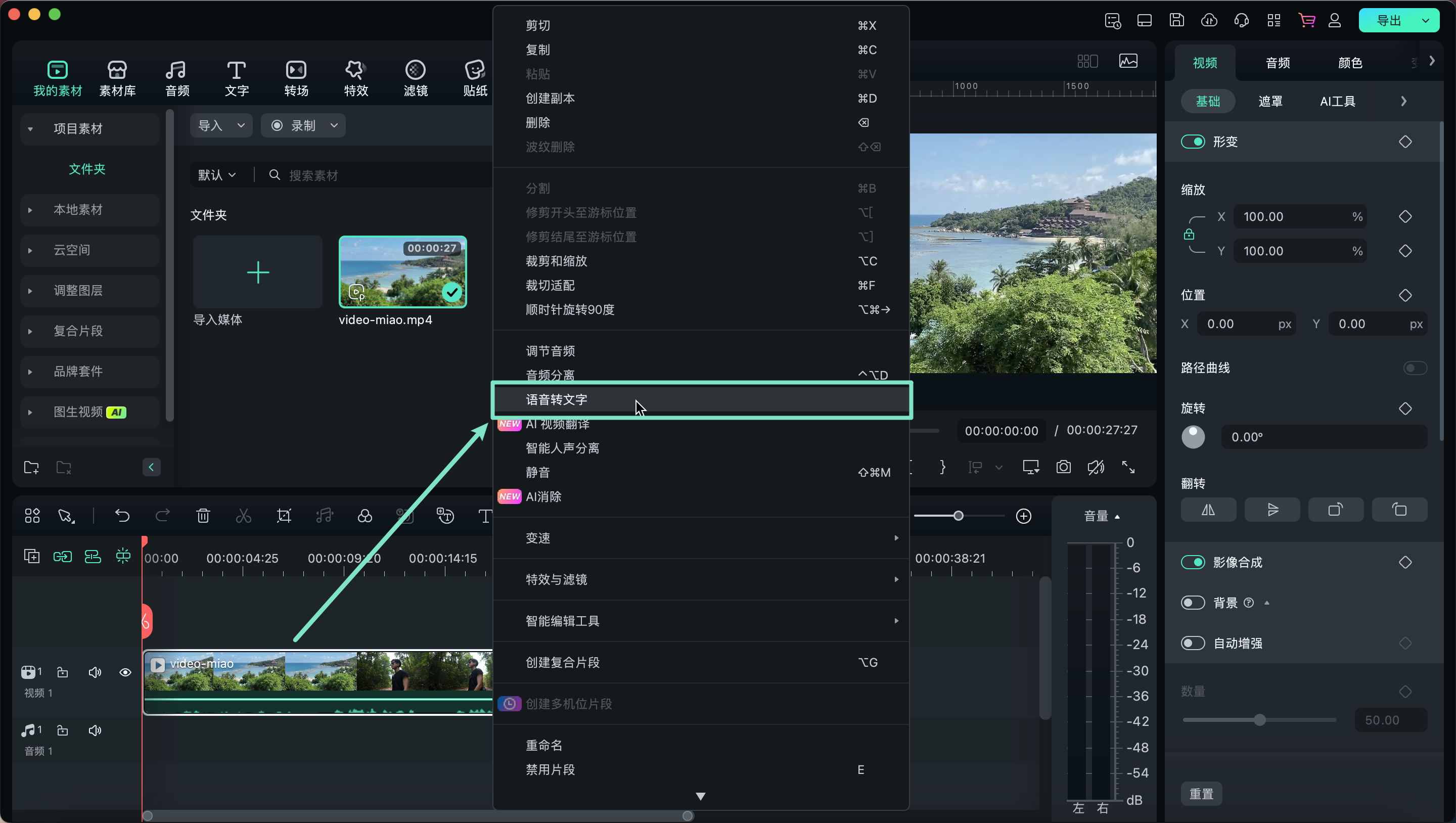This screenshot has height=823, width=1456.
Task: Switch to the 遮罩 mask tab
Action: (x=1270, y=101)
